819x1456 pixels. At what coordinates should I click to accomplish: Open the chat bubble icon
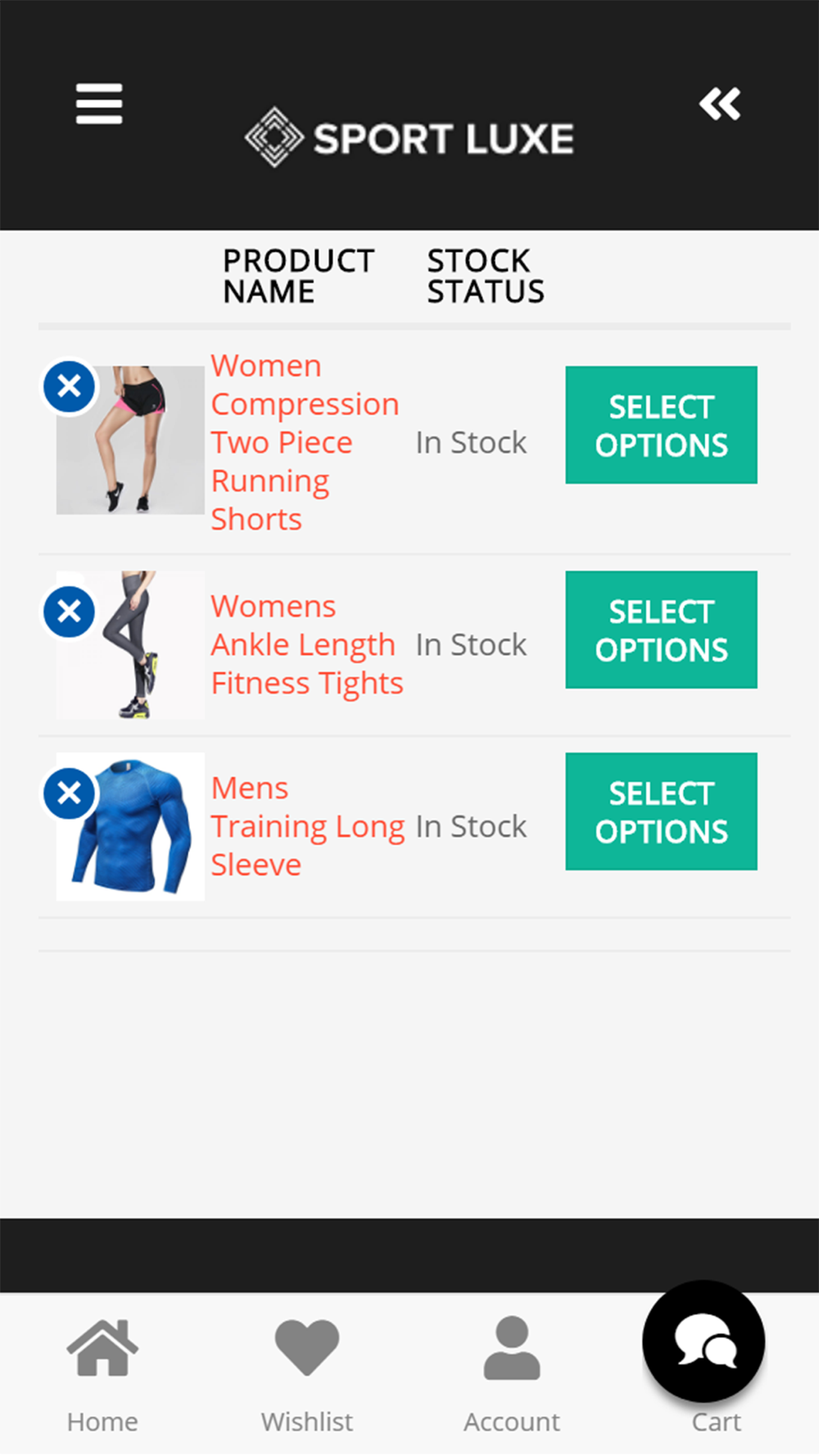coord(704,1341)
